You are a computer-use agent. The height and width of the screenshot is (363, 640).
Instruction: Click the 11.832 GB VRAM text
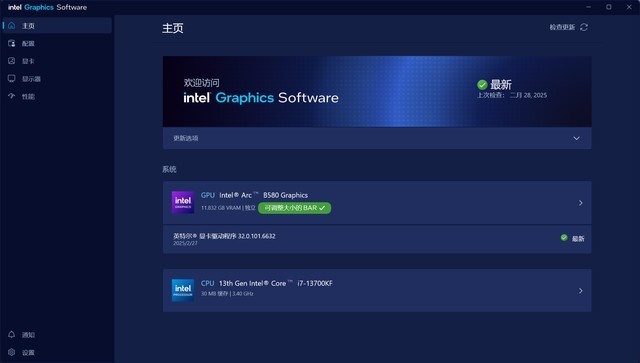tap(221, 208)
